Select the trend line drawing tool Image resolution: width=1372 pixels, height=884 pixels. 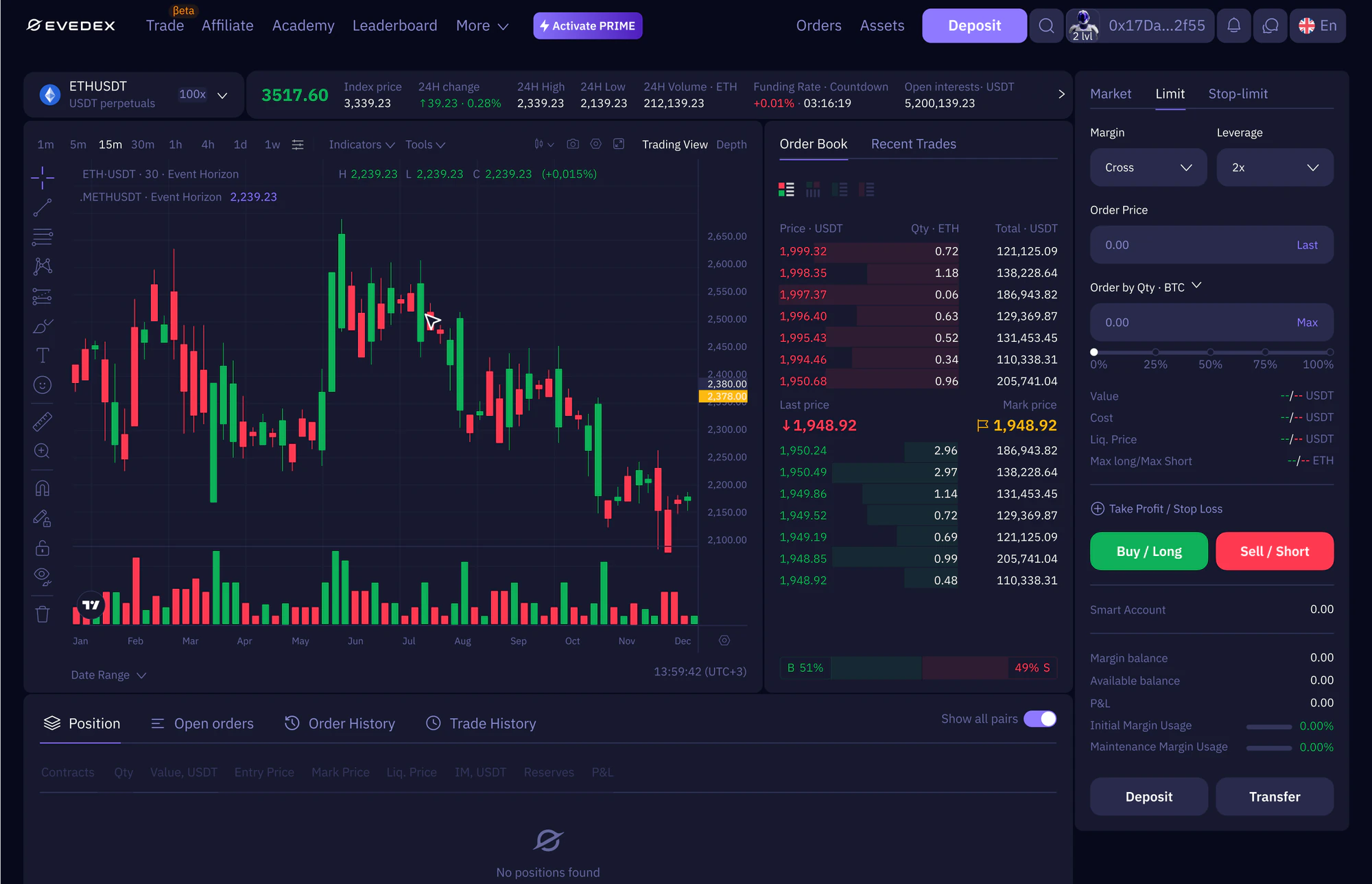43,207
